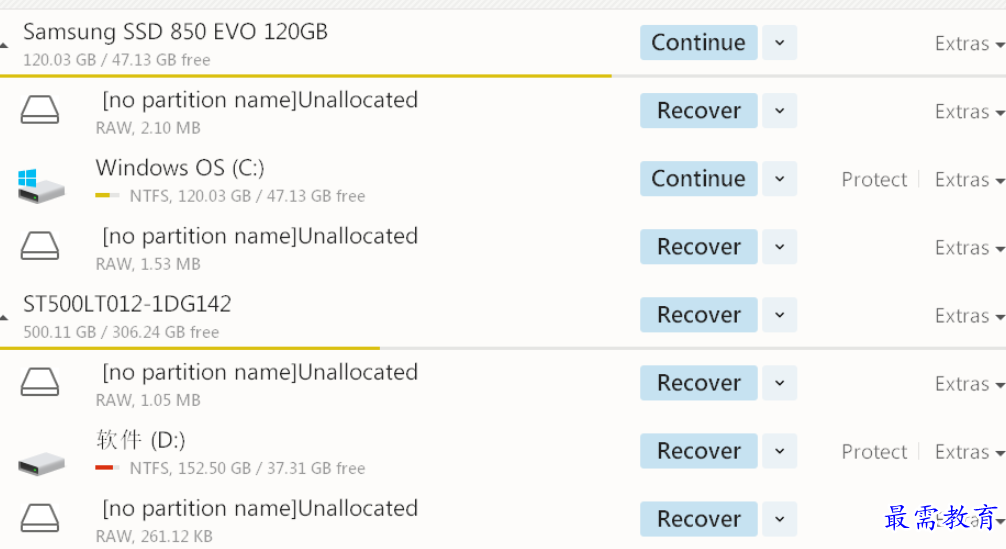Click the 软件 (D:) hard drive icon
This screenshot has width=1006, height=549.
pyautogui.click(x=41, y=463)
